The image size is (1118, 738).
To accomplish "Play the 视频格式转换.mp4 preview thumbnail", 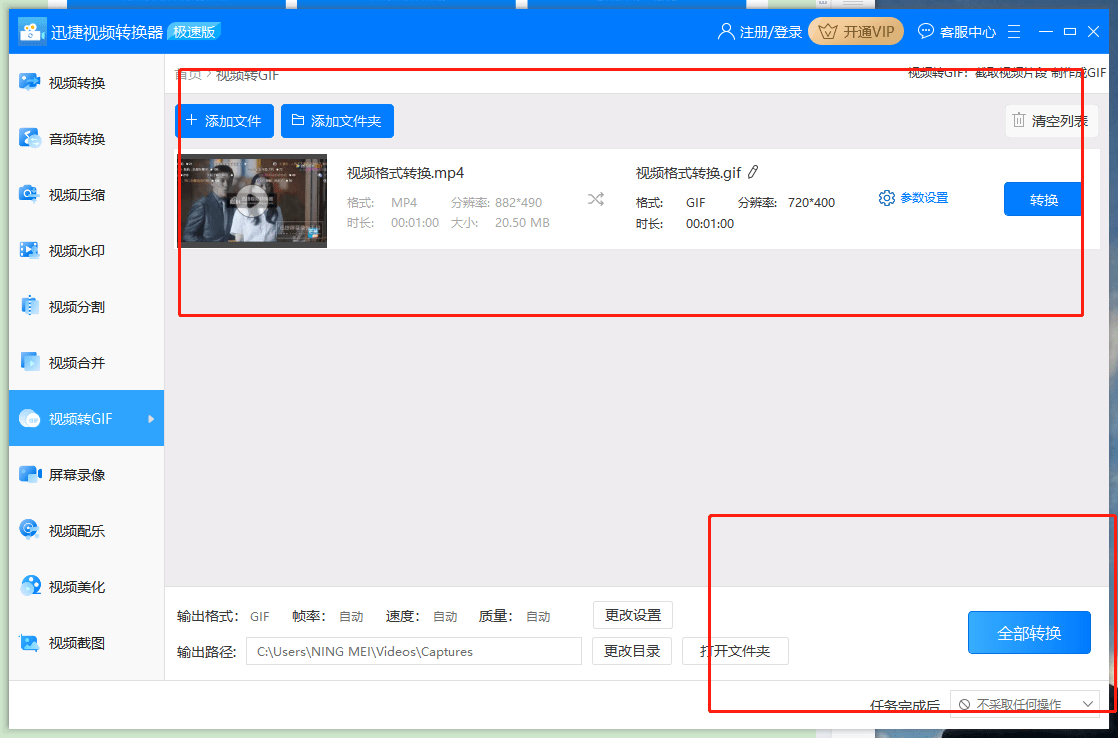I will (x=252, y=200).
